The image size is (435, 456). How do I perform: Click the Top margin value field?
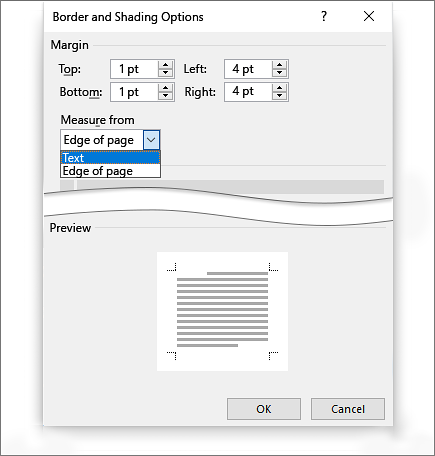click(135, 69)
